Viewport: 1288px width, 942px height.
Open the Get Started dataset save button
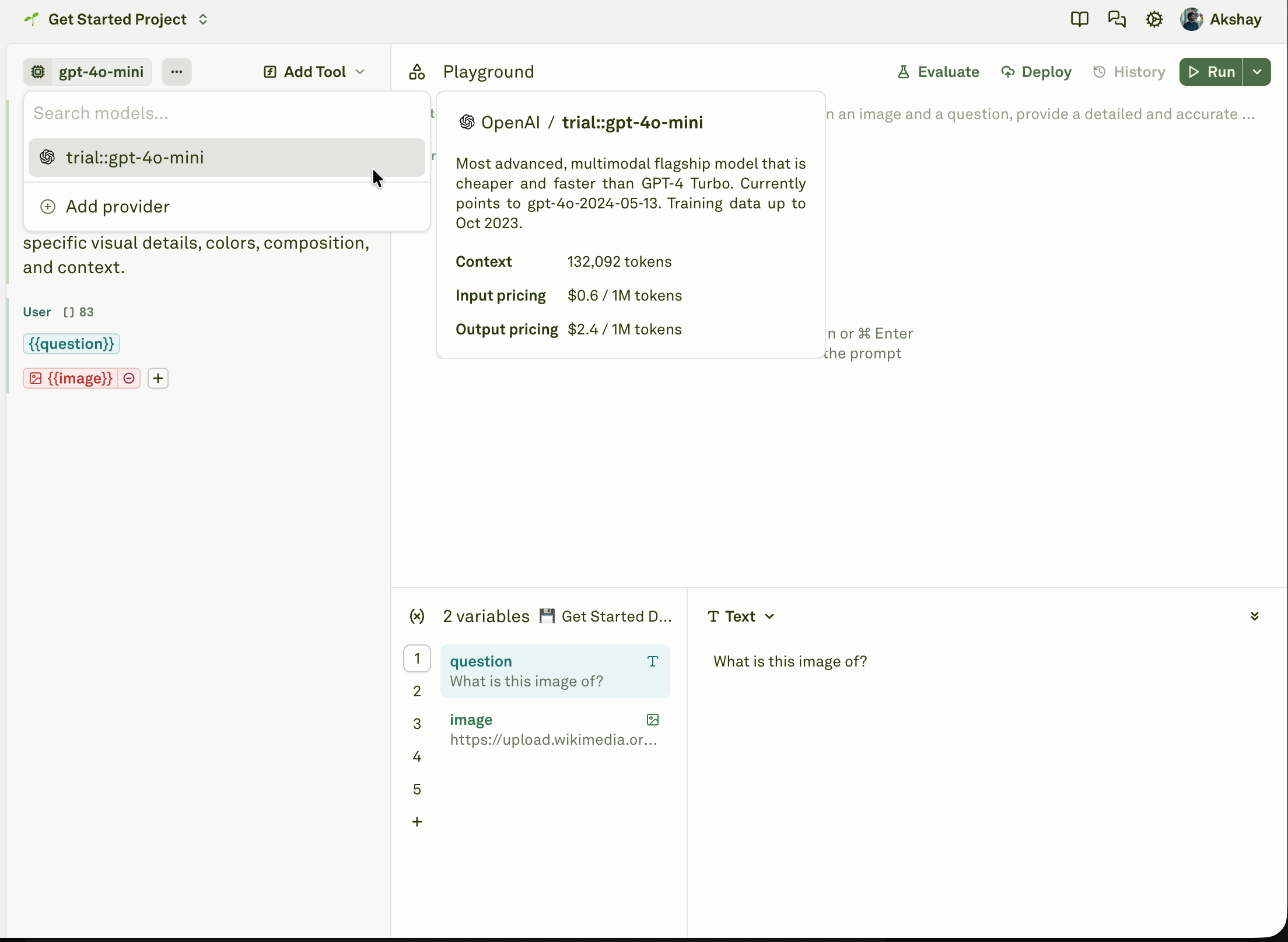(605, 616)
